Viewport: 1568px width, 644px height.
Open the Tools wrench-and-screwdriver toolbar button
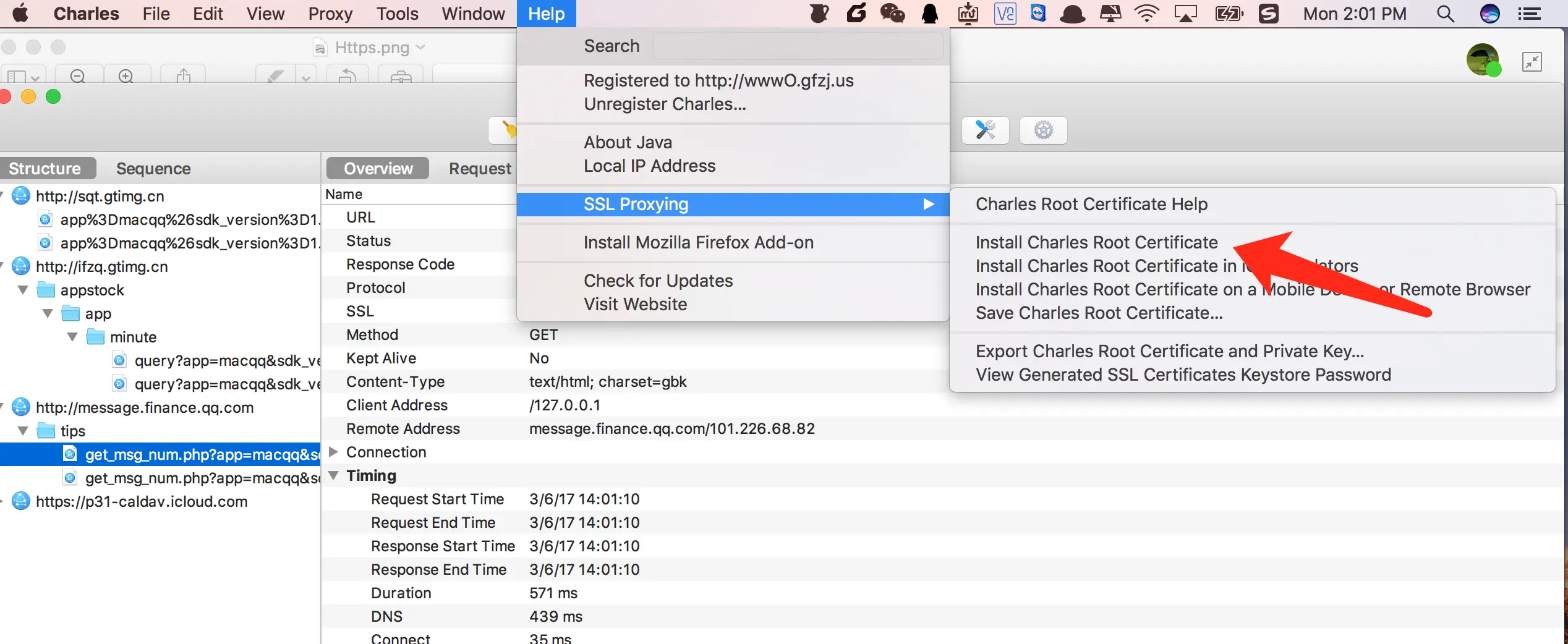986,130
